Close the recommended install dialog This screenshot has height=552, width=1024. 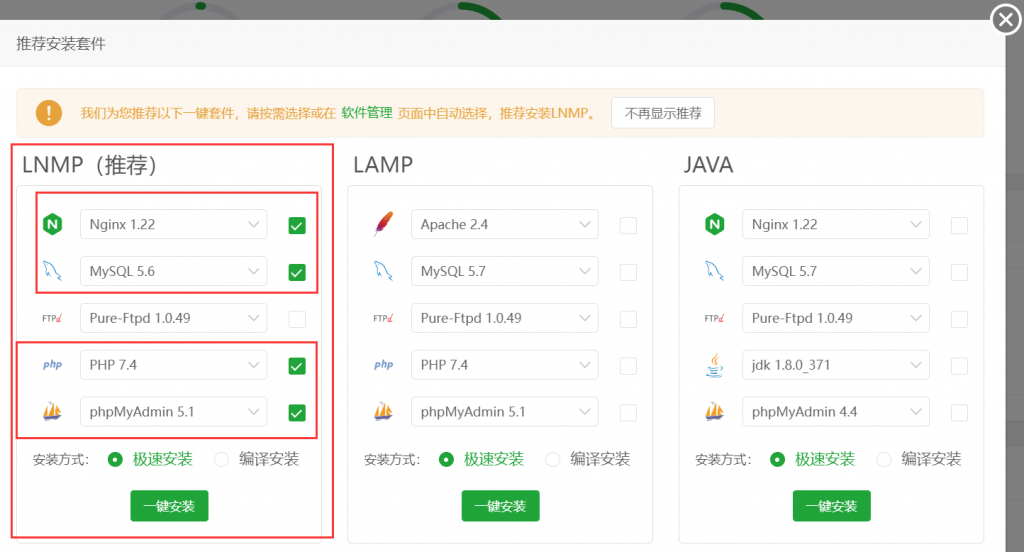[x=1005, y=20]
